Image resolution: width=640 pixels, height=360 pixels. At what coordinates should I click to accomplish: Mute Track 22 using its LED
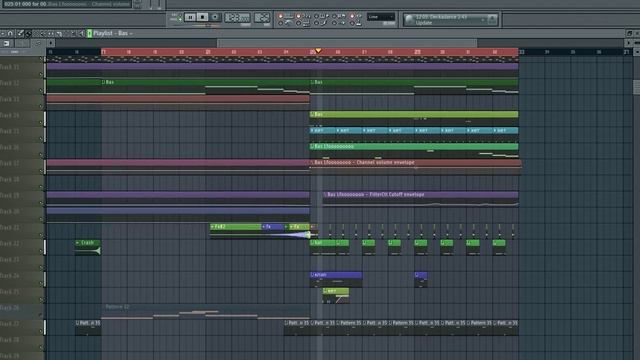click(41, 251)
